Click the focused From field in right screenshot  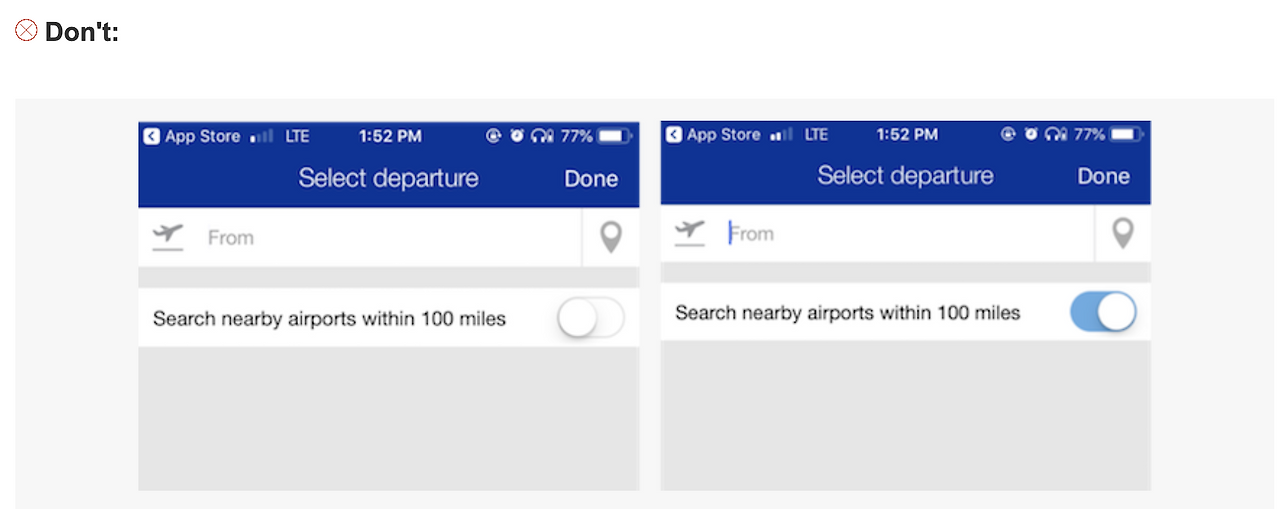(878, 234)
